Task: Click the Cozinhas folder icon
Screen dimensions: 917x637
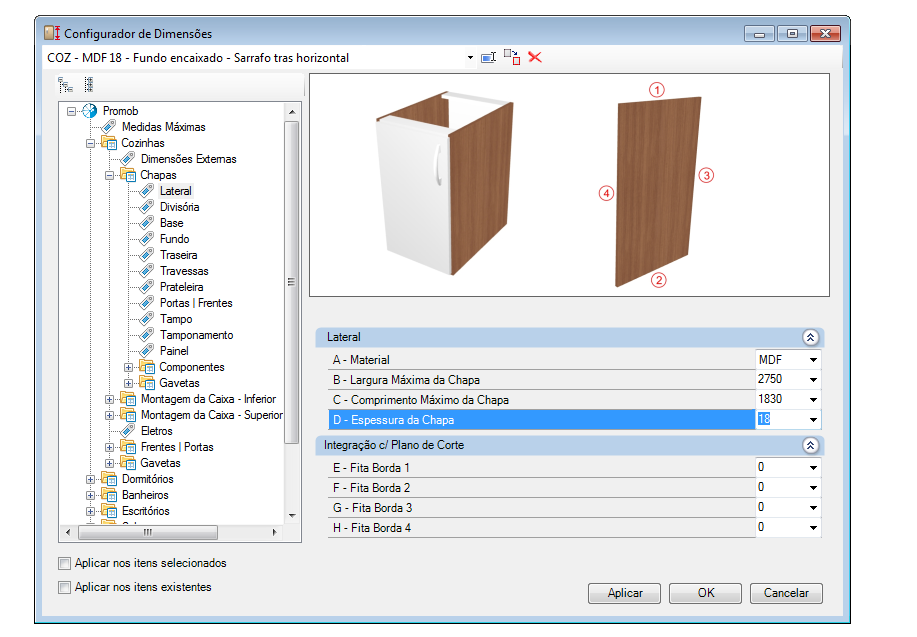Action: click(109, 143)
